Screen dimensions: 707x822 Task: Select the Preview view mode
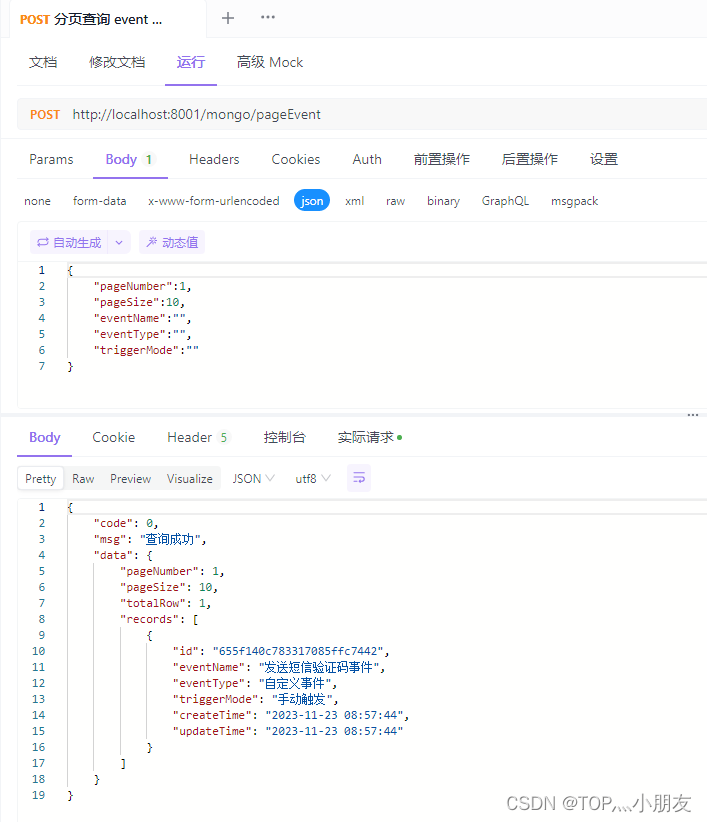[130, 479]
